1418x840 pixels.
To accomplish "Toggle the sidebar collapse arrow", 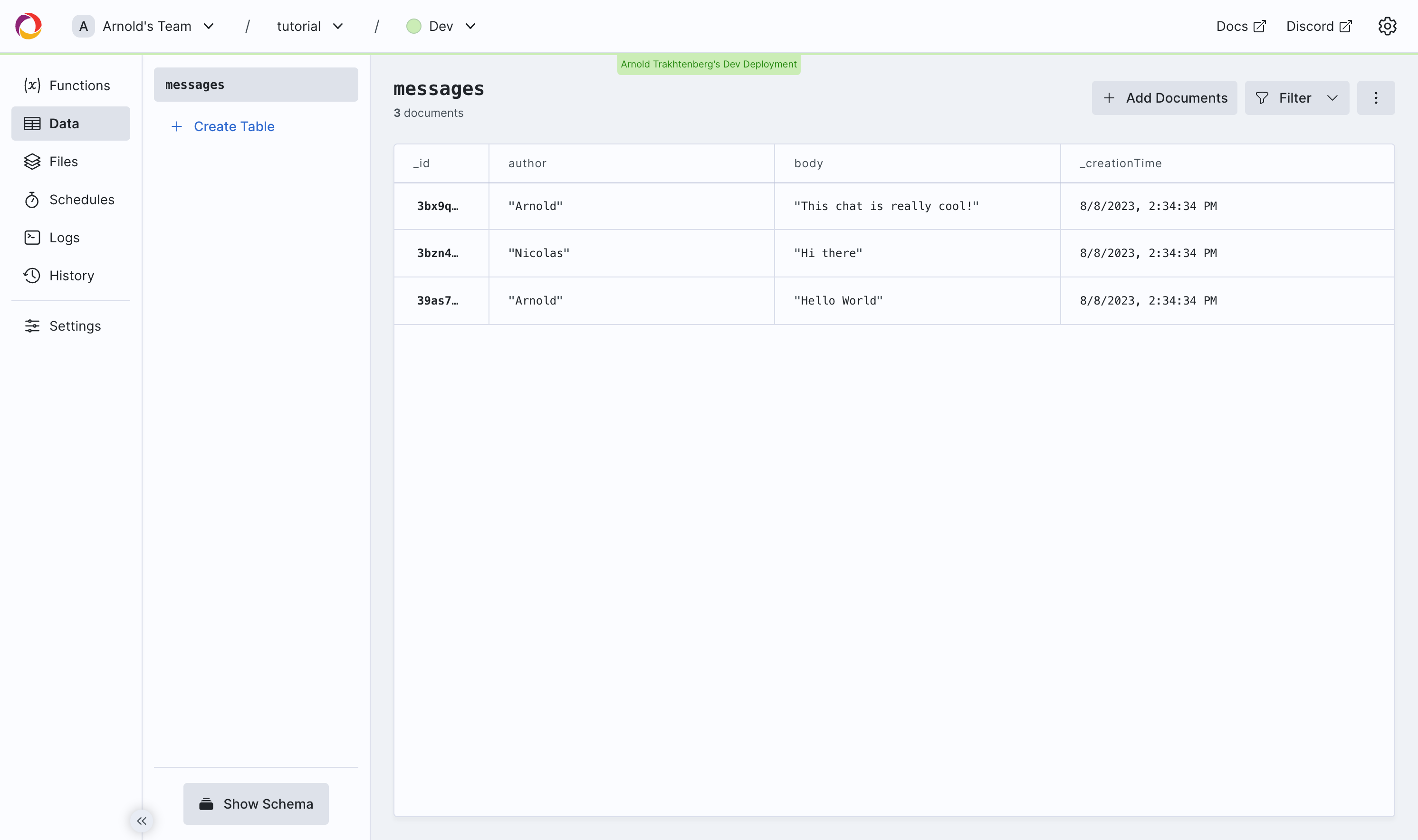I will tap(142, 821).
